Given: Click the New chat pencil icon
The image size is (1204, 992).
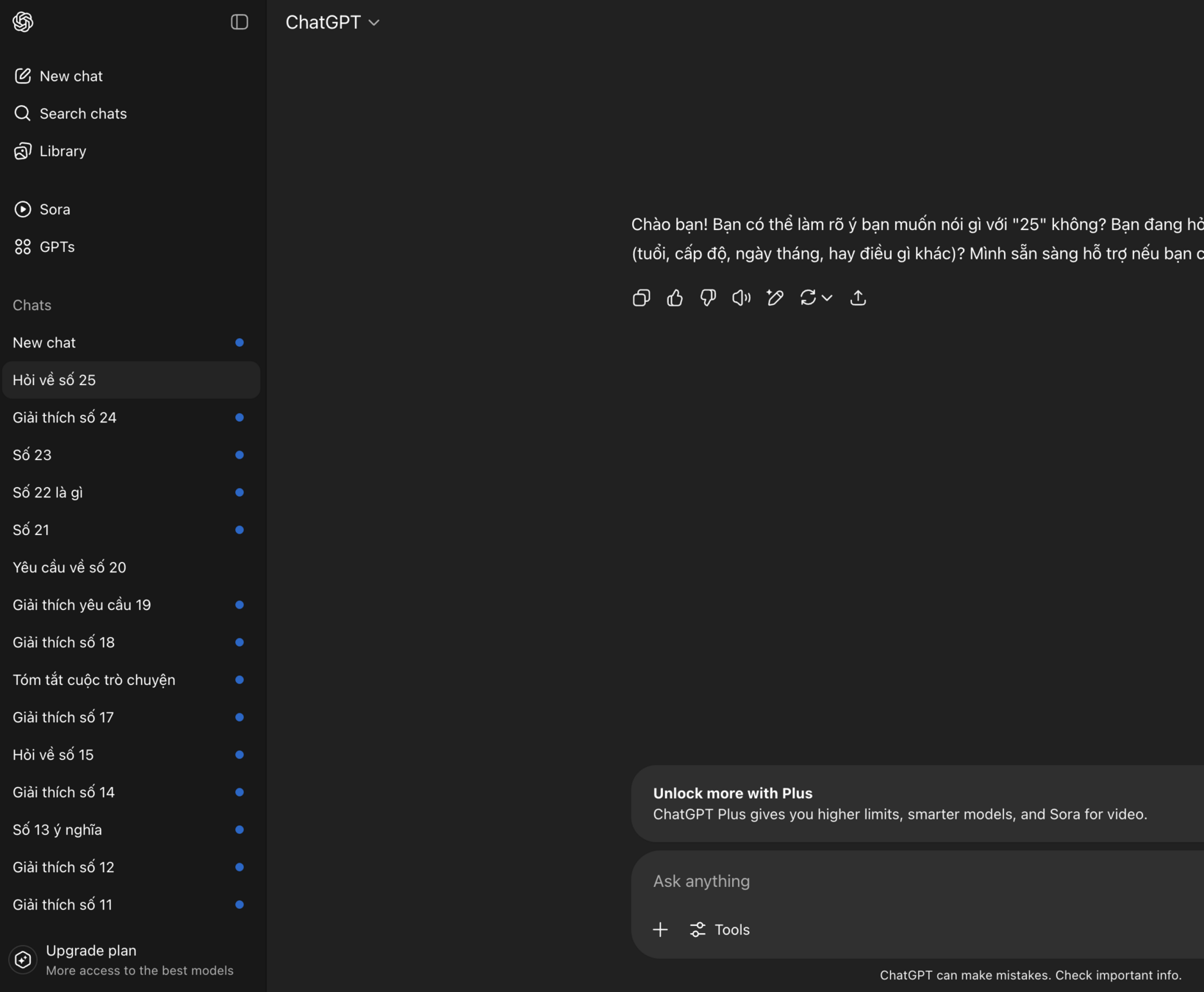Looking at the screenshot, I should tap(23, 76).
